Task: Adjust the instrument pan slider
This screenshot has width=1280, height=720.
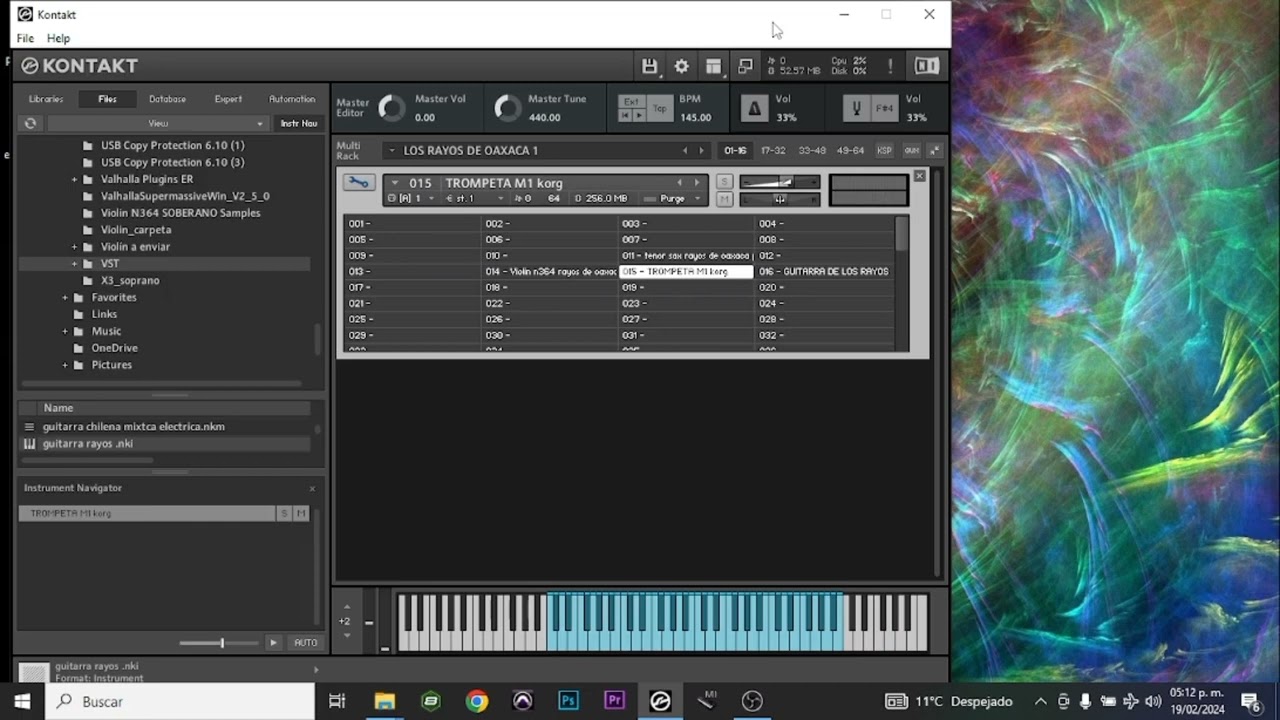Action: pos(780,199)
